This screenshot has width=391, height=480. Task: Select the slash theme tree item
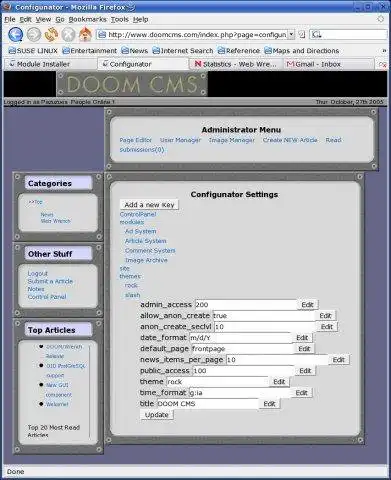click(x=132, y=295)
